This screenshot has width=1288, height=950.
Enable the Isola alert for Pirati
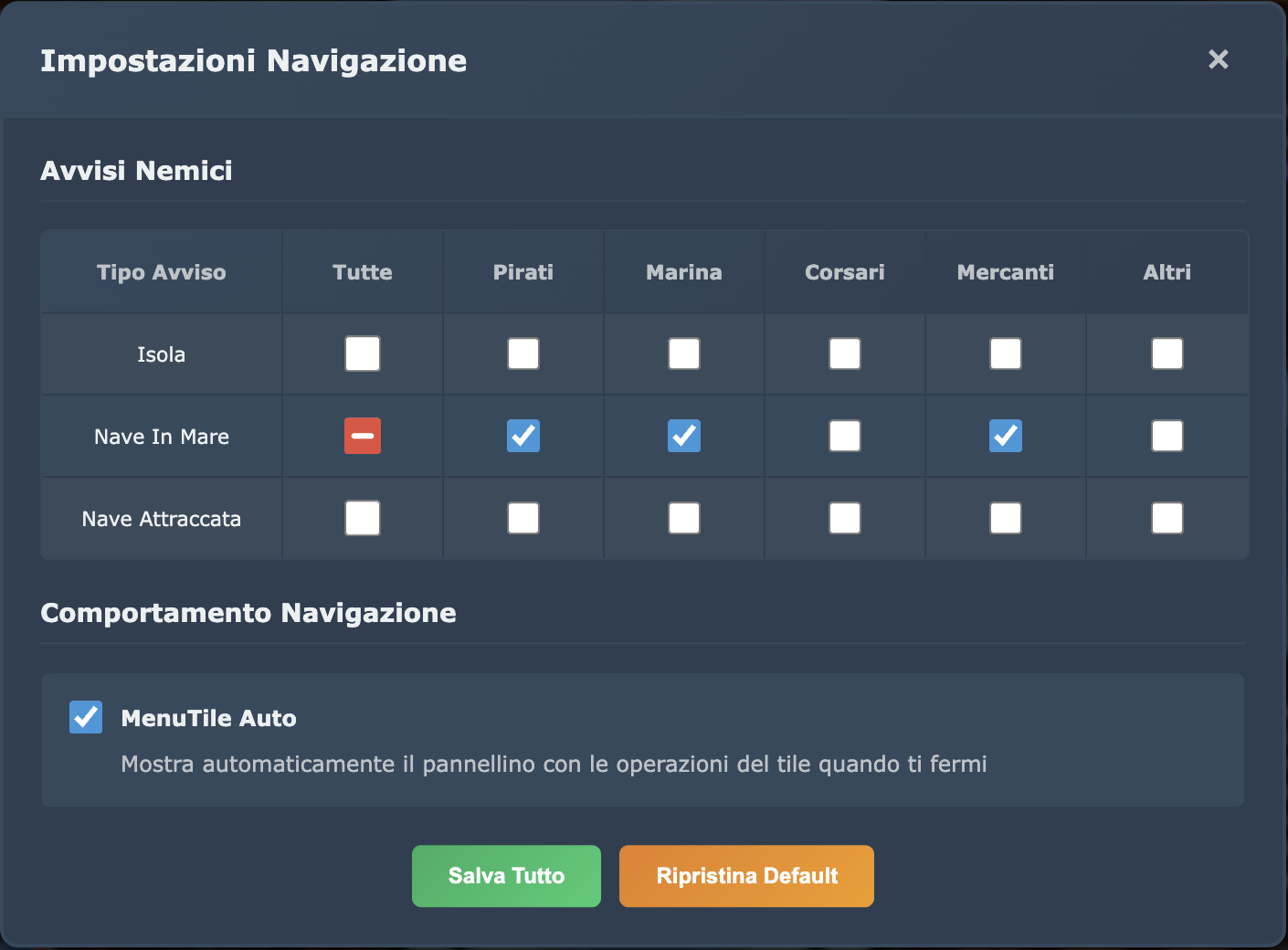523,354
